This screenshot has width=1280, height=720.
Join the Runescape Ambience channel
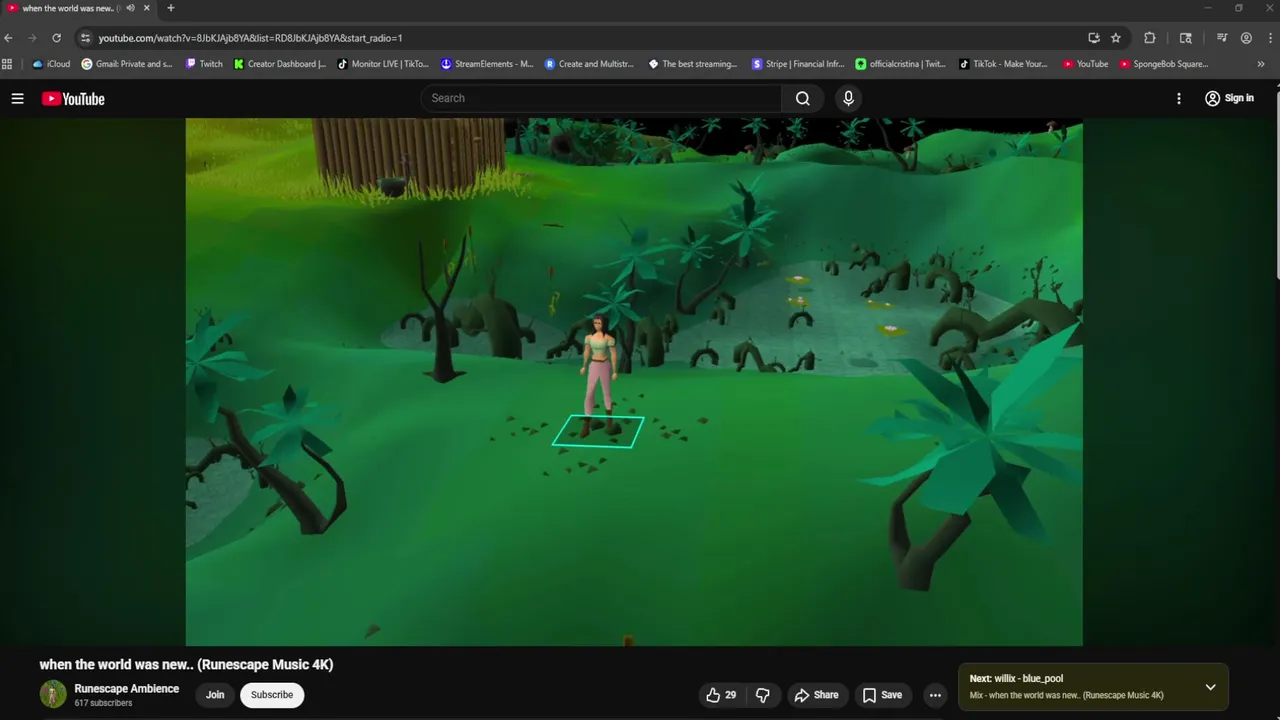(x=215, y=695)
